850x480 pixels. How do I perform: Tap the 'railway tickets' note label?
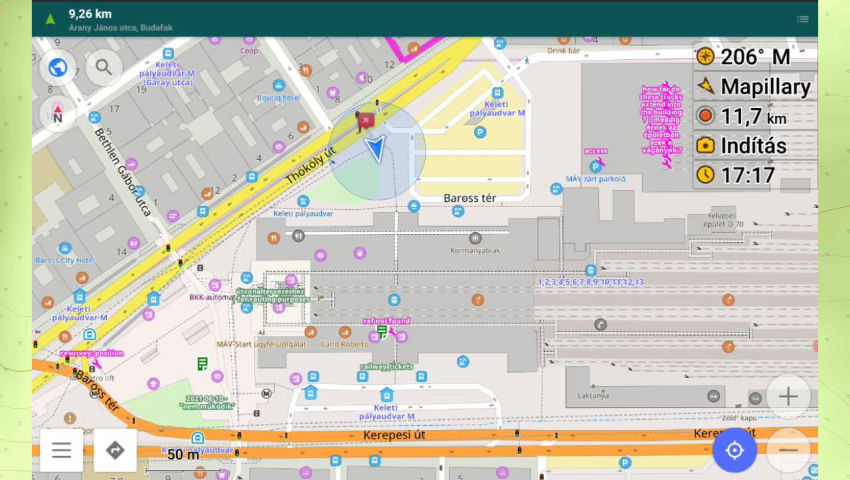tap(387, 367)
